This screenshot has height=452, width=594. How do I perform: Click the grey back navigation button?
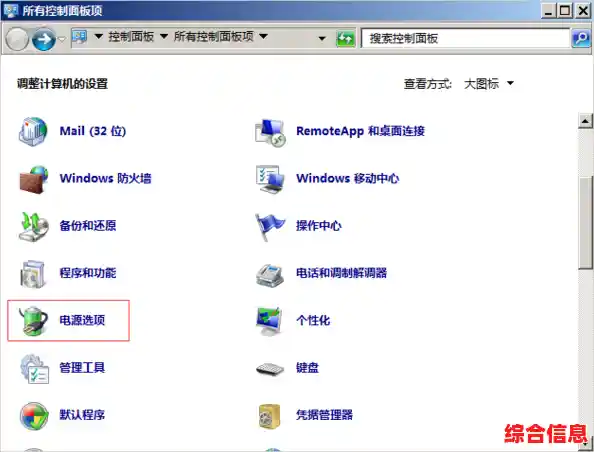pos(17,39)
